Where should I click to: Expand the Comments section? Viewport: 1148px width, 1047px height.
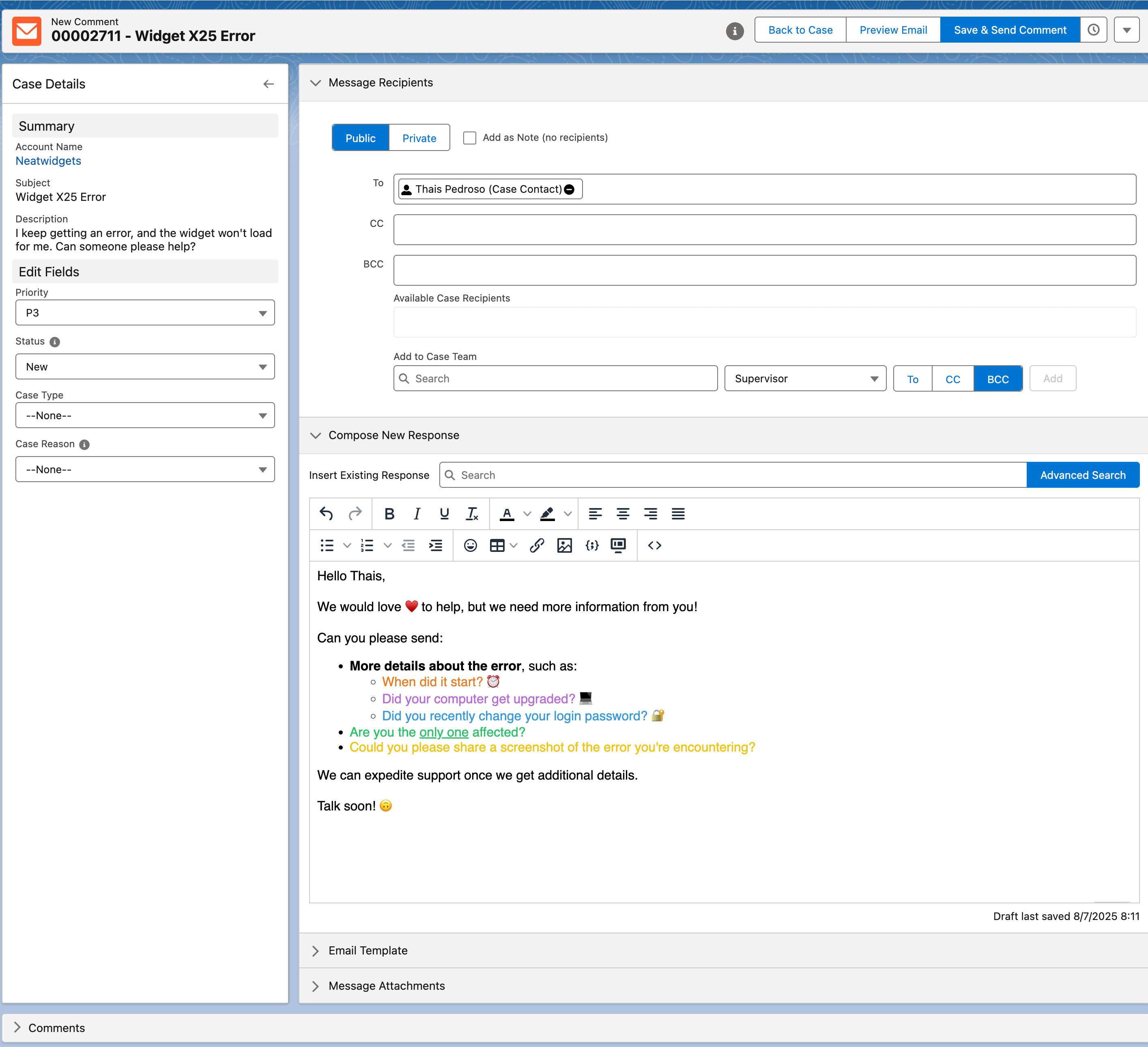(17, 1028)
